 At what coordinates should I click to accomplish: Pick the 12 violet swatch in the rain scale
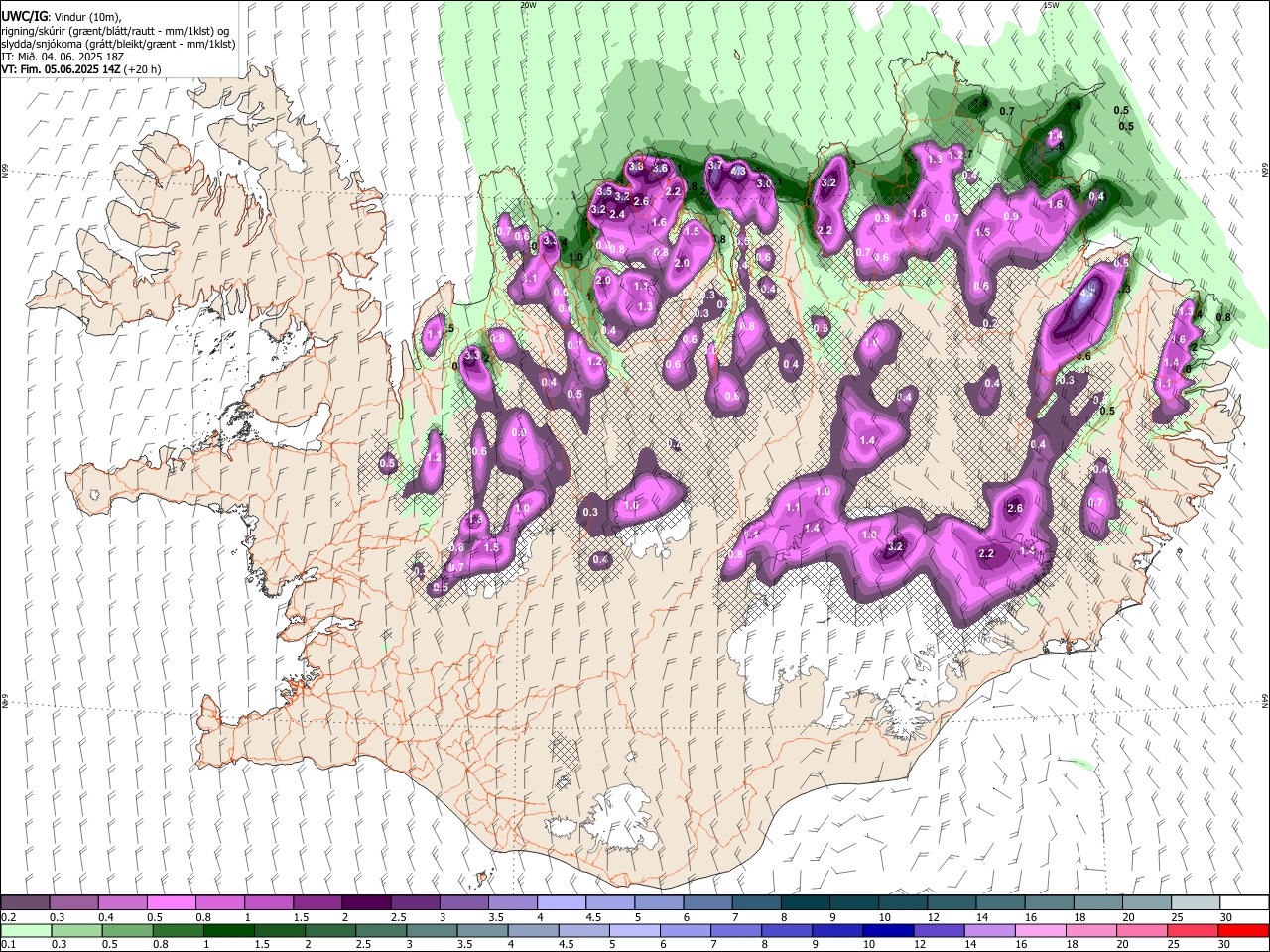pyautogui.click(x=939, y=931)
